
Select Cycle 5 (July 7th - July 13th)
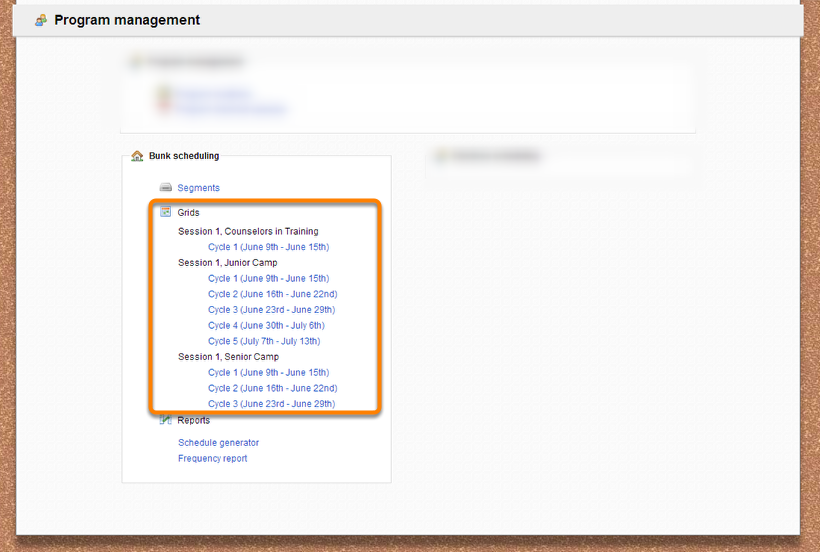(x=264, y=341)
